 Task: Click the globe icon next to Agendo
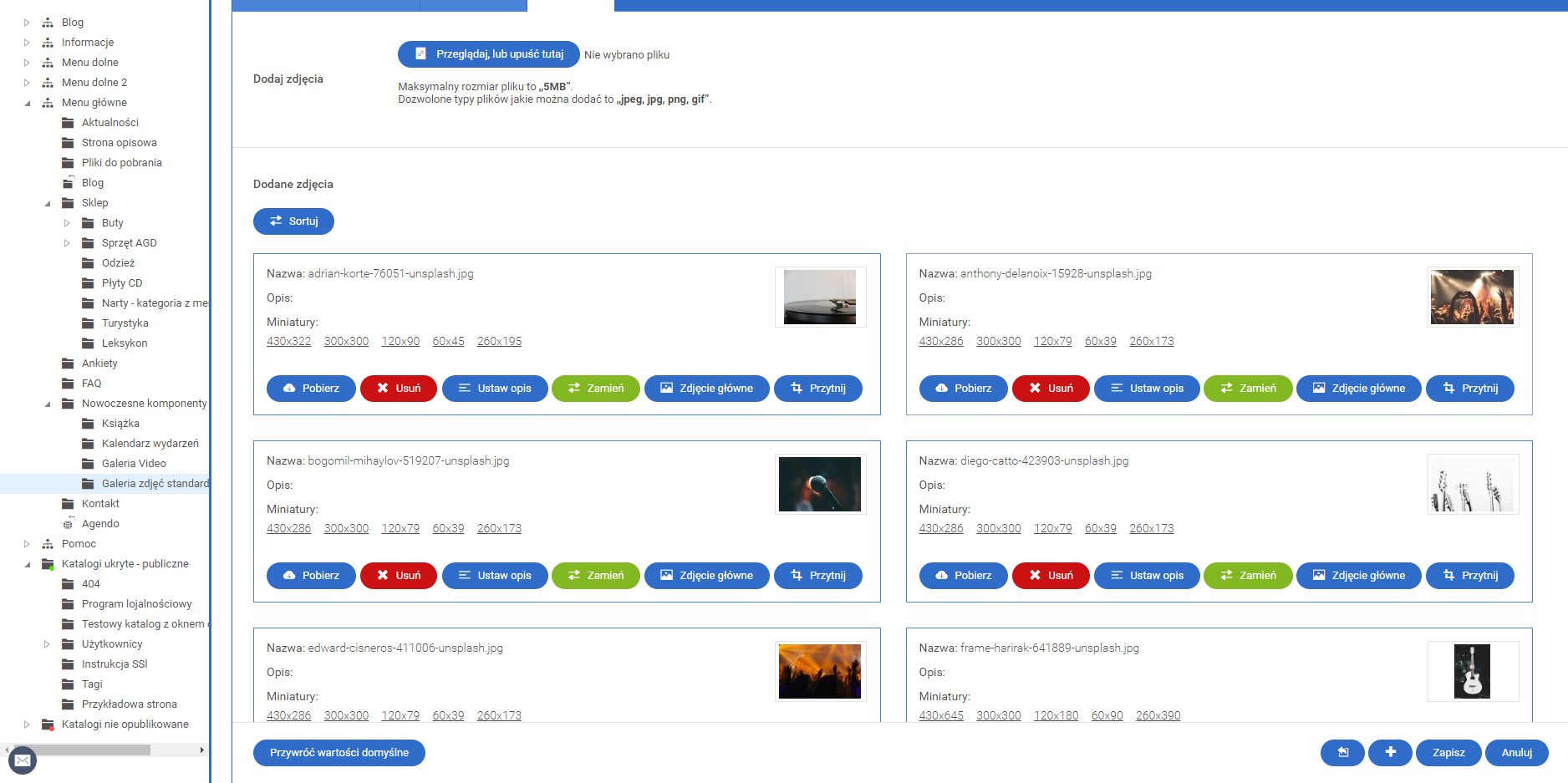click(x=68, y=524)
